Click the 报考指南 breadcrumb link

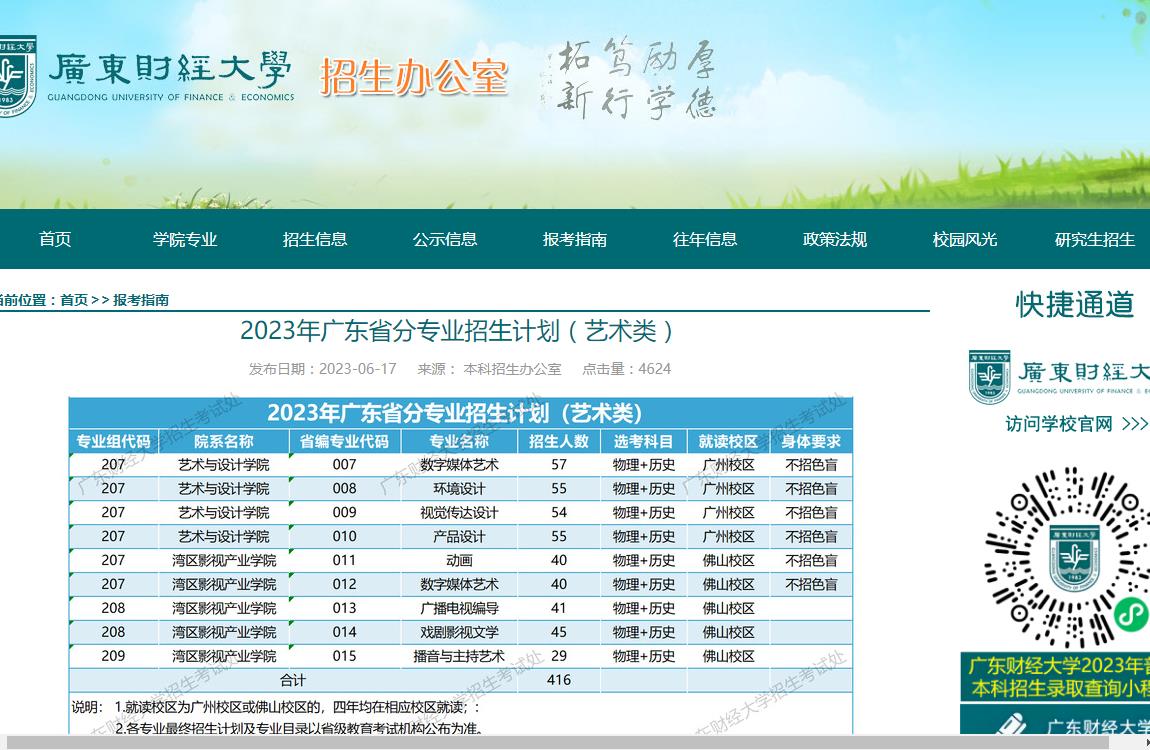point(141,300)
